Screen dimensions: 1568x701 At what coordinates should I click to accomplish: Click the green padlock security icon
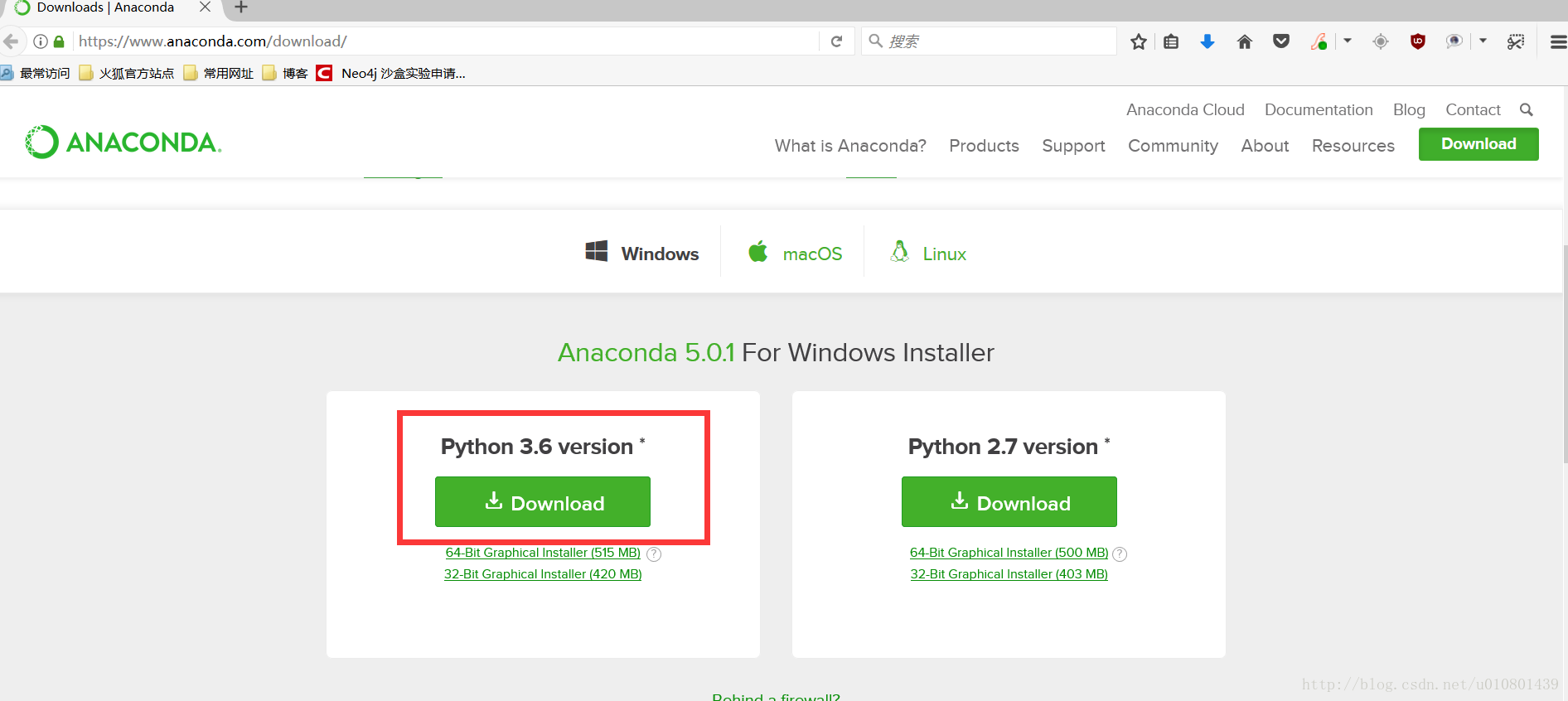click(59, 41)
